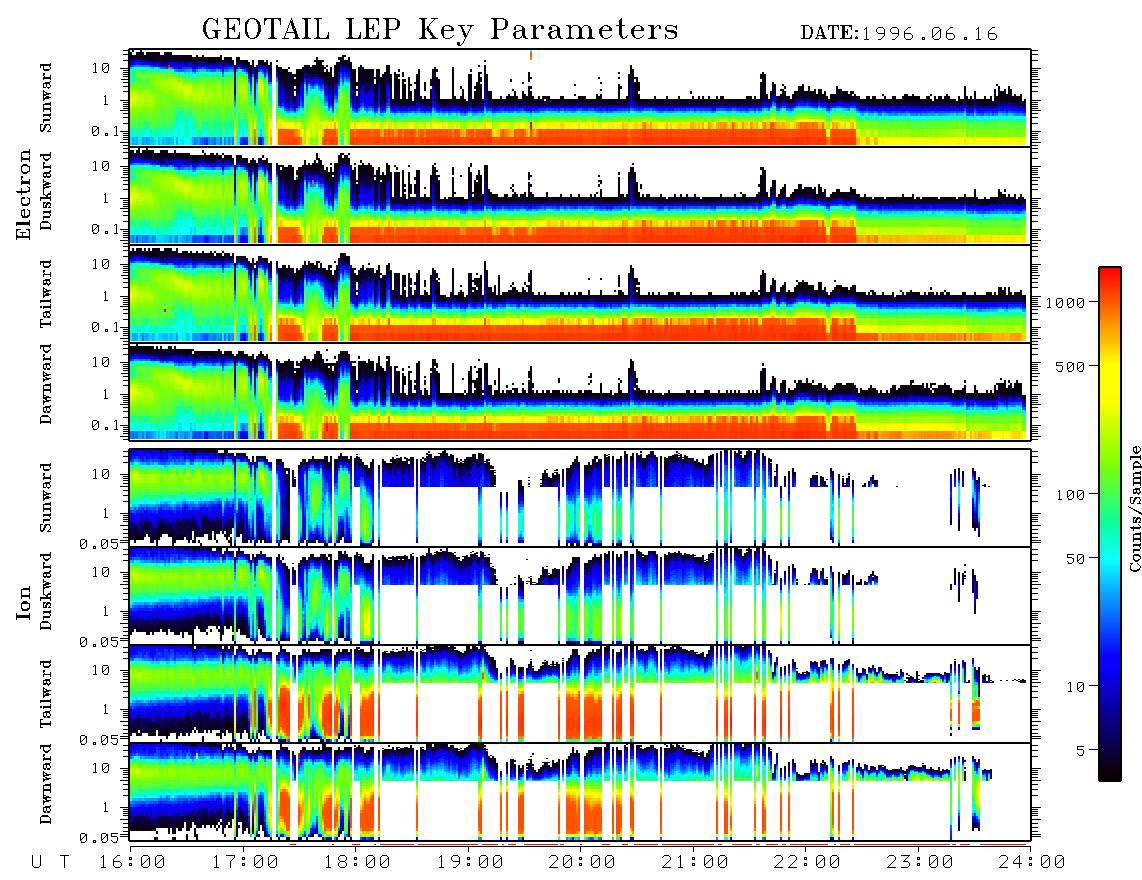Select the DATE:1996.06.16 label
1142x880 pixels.
coord(899,34)
